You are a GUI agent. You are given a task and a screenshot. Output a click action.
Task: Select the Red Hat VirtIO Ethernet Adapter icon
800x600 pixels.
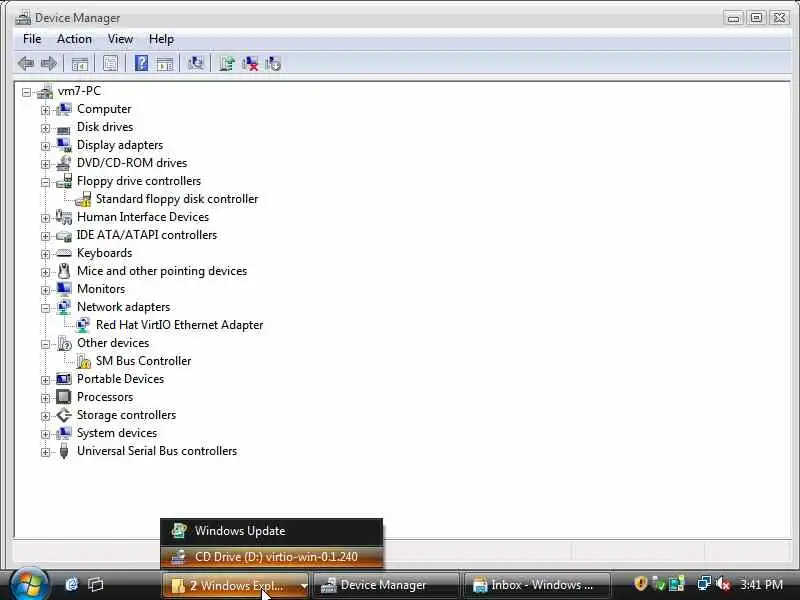pos(83,325)
